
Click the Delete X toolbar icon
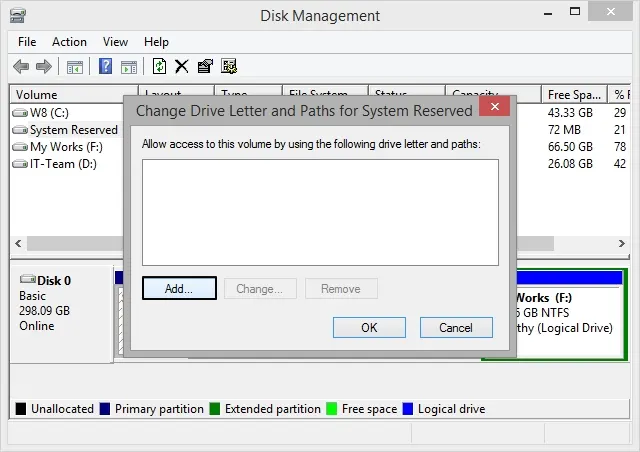[182, 66]
